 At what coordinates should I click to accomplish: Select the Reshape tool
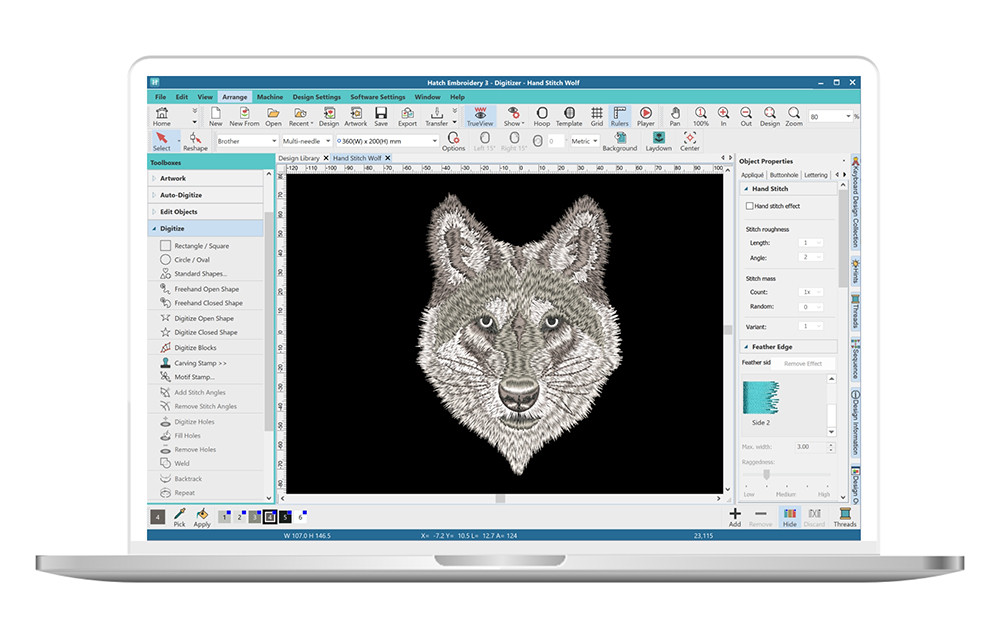pyautogui.click(x=195, y=141)
